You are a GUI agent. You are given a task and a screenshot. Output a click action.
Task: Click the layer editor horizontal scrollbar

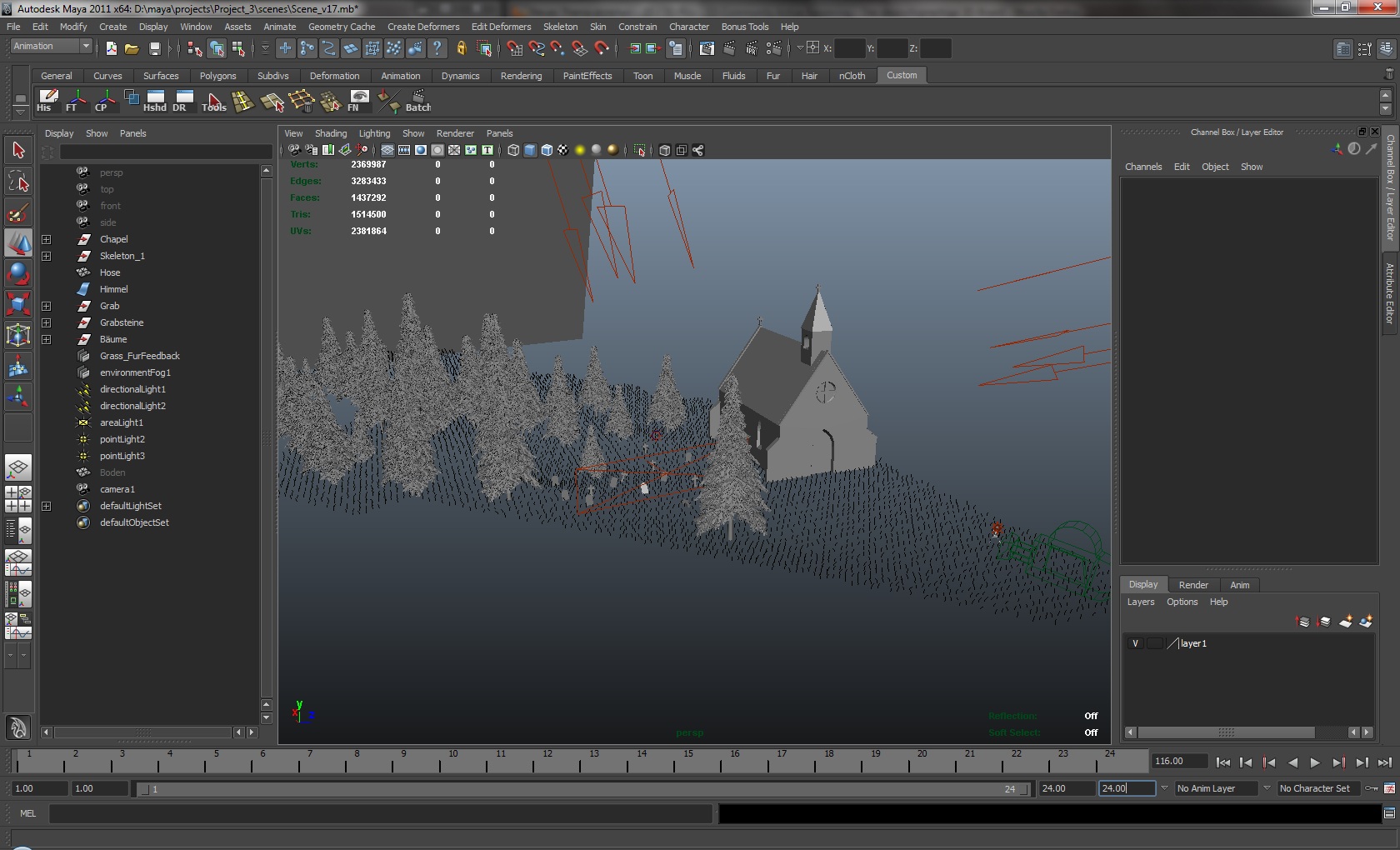click(1227, 732)
